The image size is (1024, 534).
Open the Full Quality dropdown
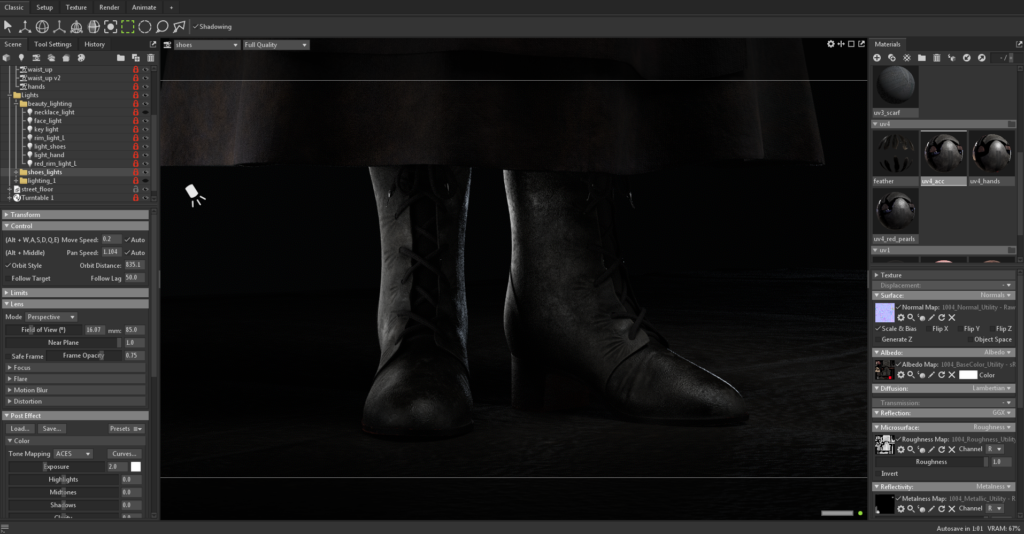click(x=276, y=44)
